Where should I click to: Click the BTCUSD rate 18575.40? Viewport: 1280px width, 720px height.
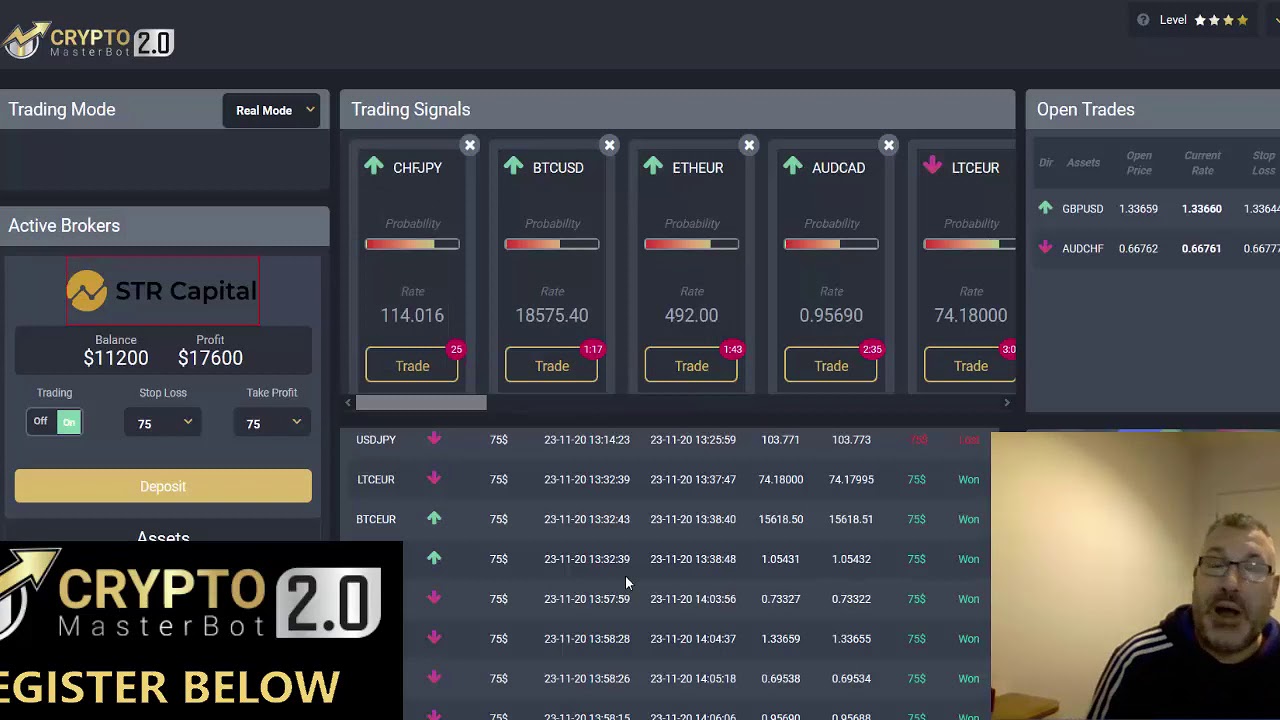552,315
